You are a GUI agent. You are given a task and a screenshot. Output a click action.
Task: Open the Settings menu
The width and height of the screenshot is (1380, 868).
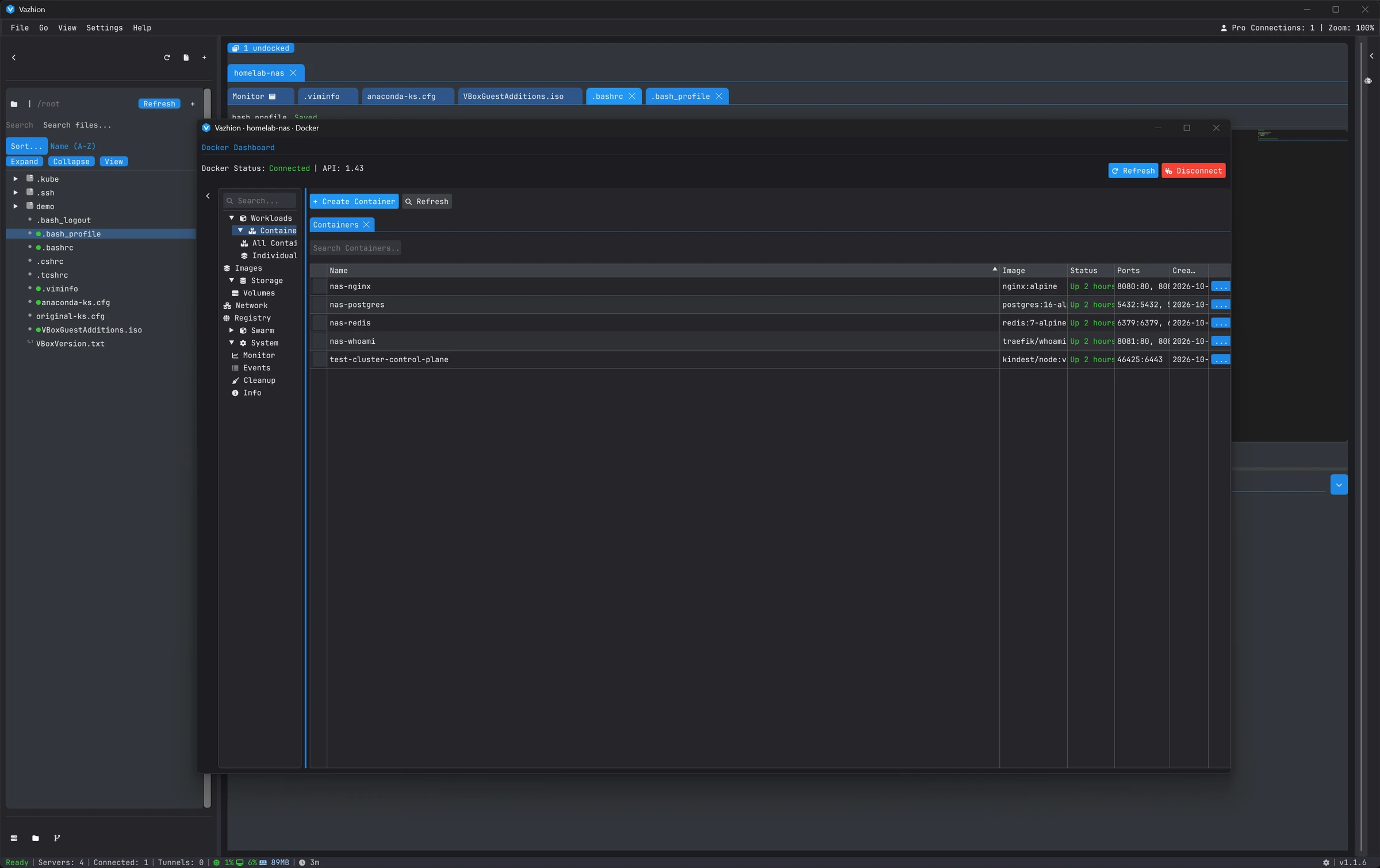(105, 28)
